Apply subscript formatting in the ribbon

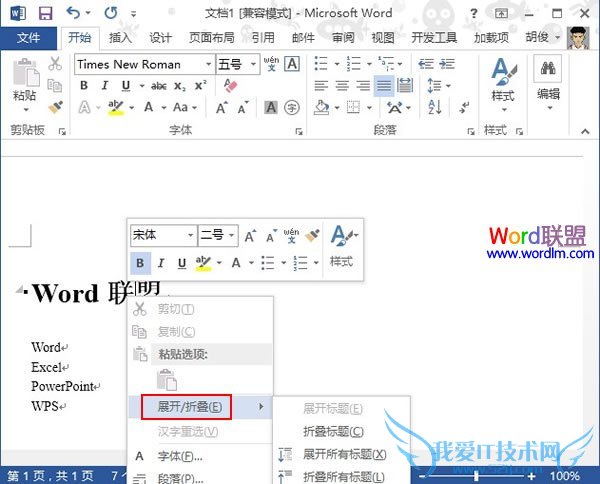pos(179,86)
